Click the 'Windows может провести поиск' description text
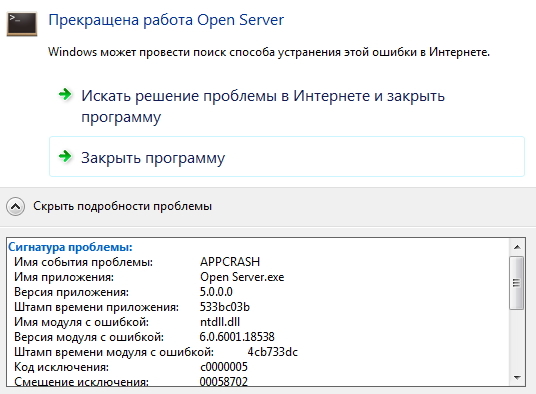Viewport: 536px width, 394px height. pos(269,52)
